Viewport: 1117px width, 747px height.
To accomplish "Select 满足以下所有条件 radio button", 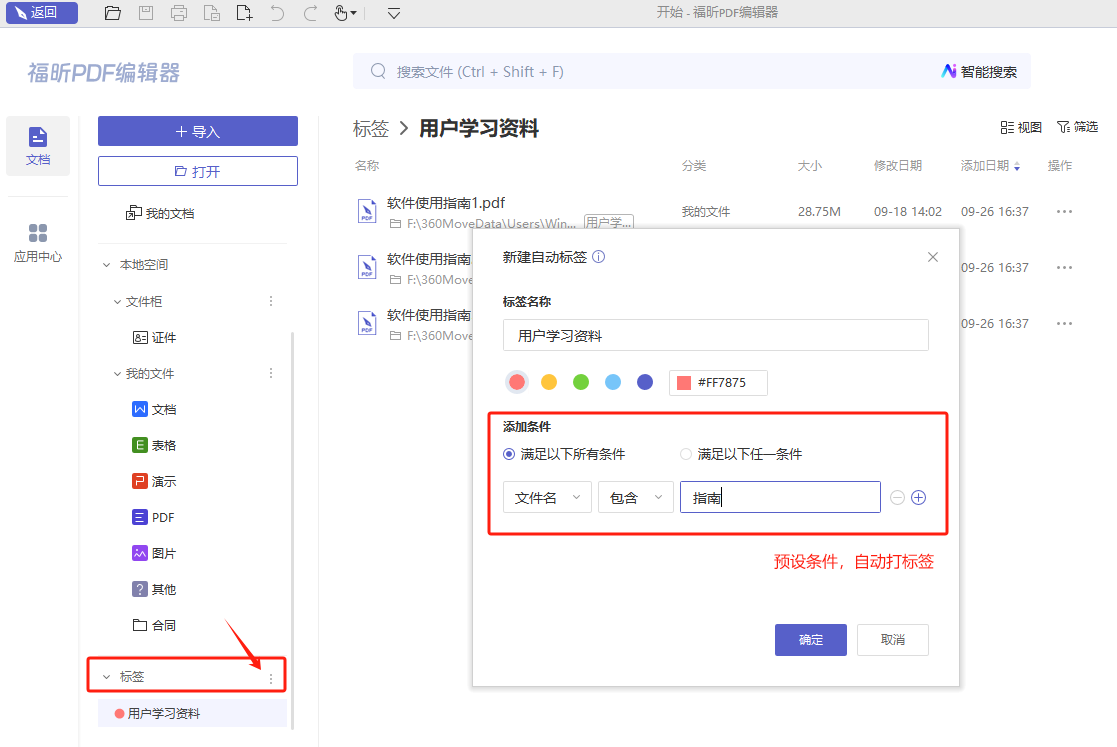I will point(509,454).
